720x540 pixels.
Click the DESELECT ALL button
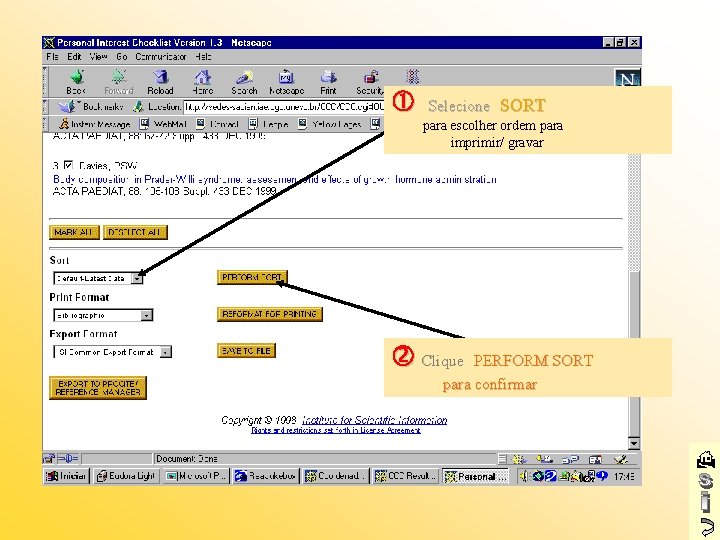pos(135,232)
